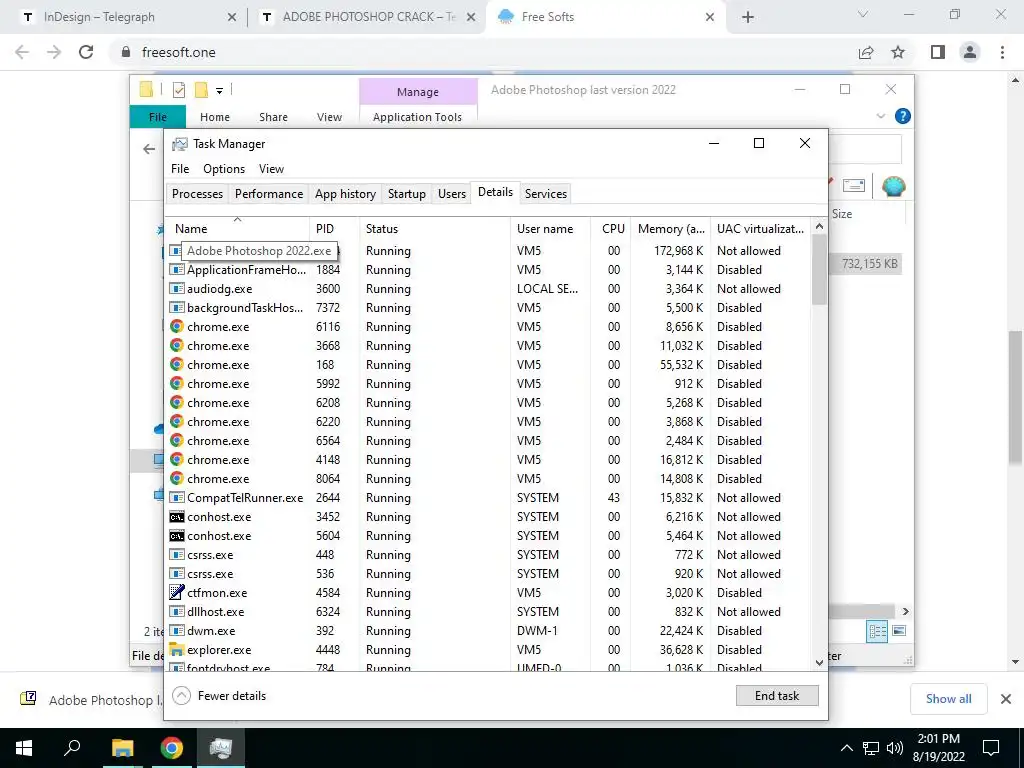Open File Explorer from the taskbar
1024x768 pixels.
(x=122, y=748)
